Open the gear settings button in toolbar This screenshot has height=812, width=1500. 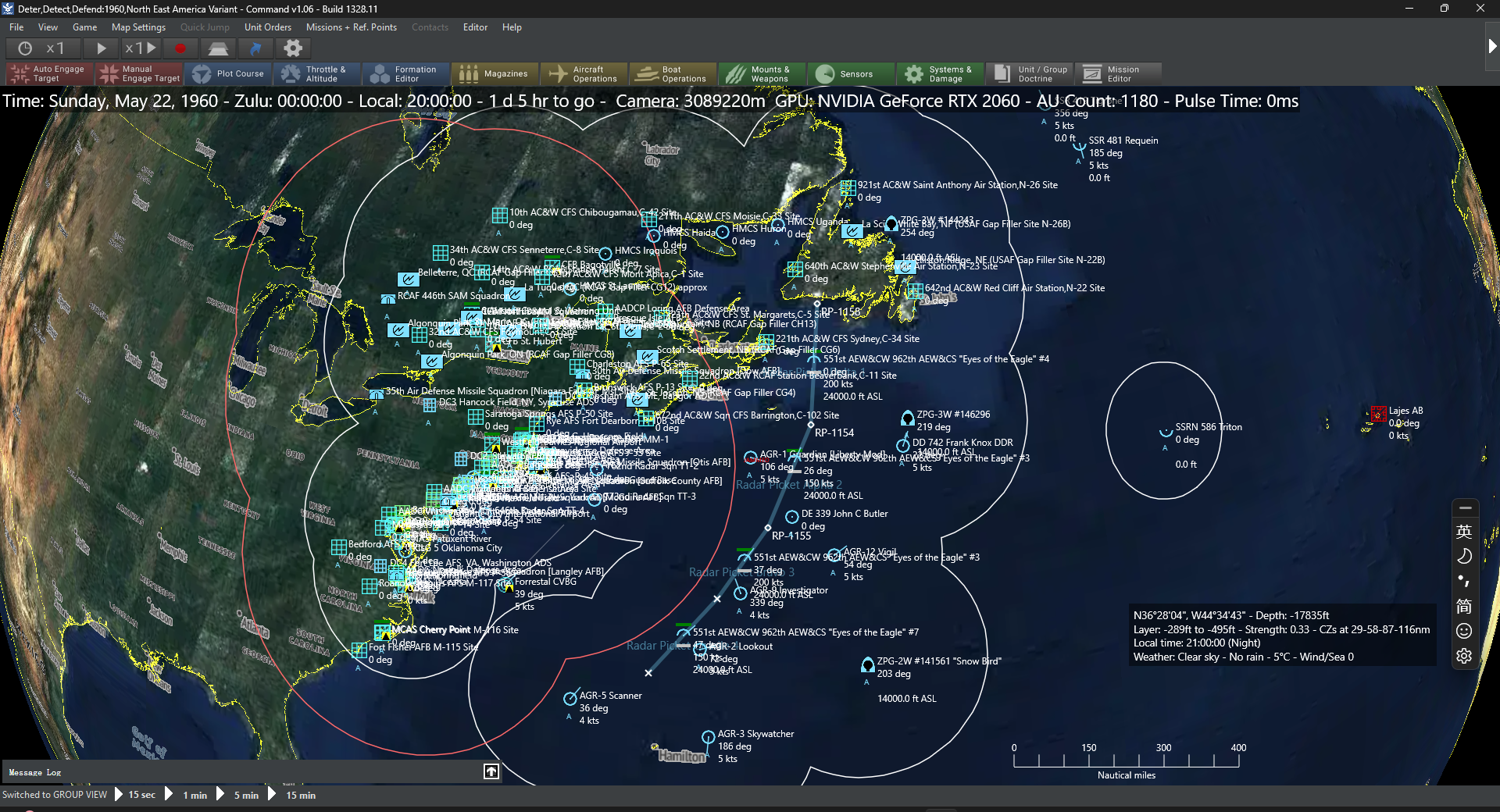[x=293, y=48]
